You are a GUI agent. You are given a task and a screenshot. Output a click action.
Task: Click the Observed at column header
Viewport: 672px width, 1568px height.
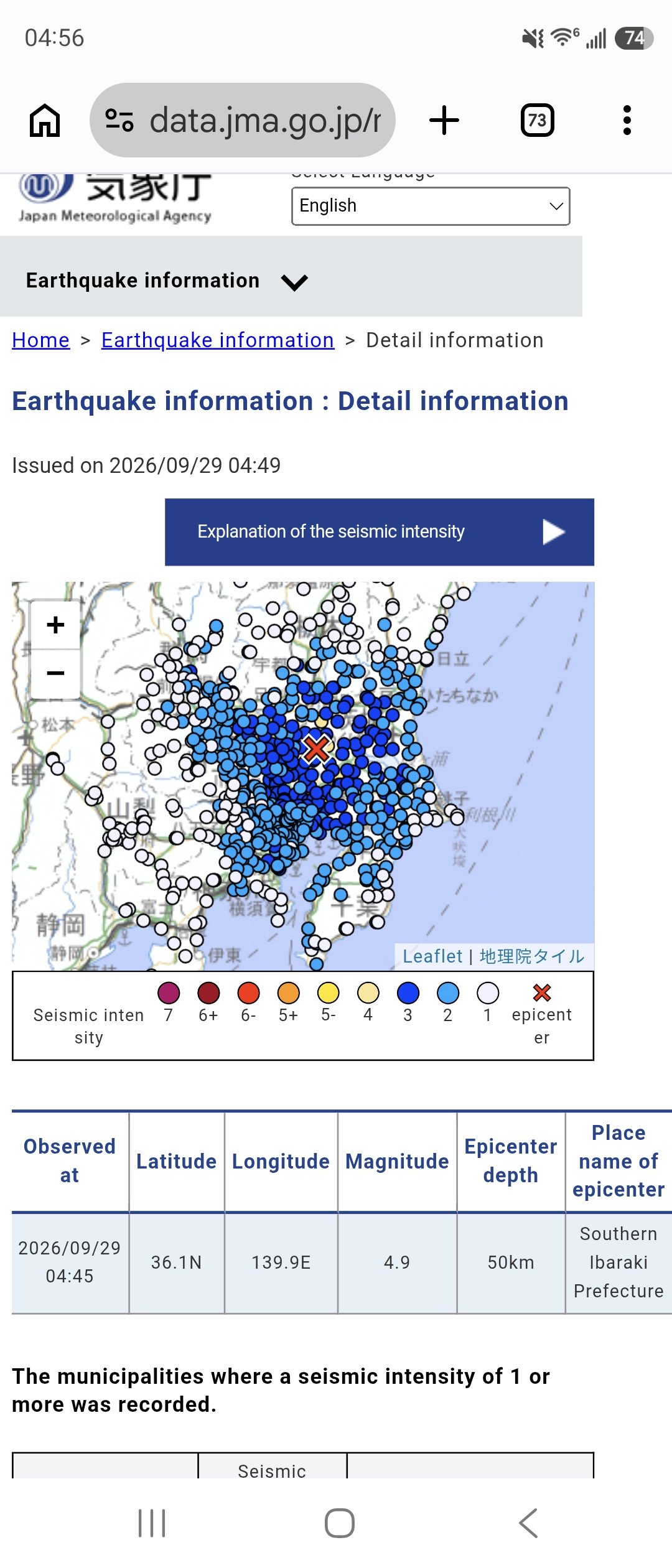pos(70,1161)
